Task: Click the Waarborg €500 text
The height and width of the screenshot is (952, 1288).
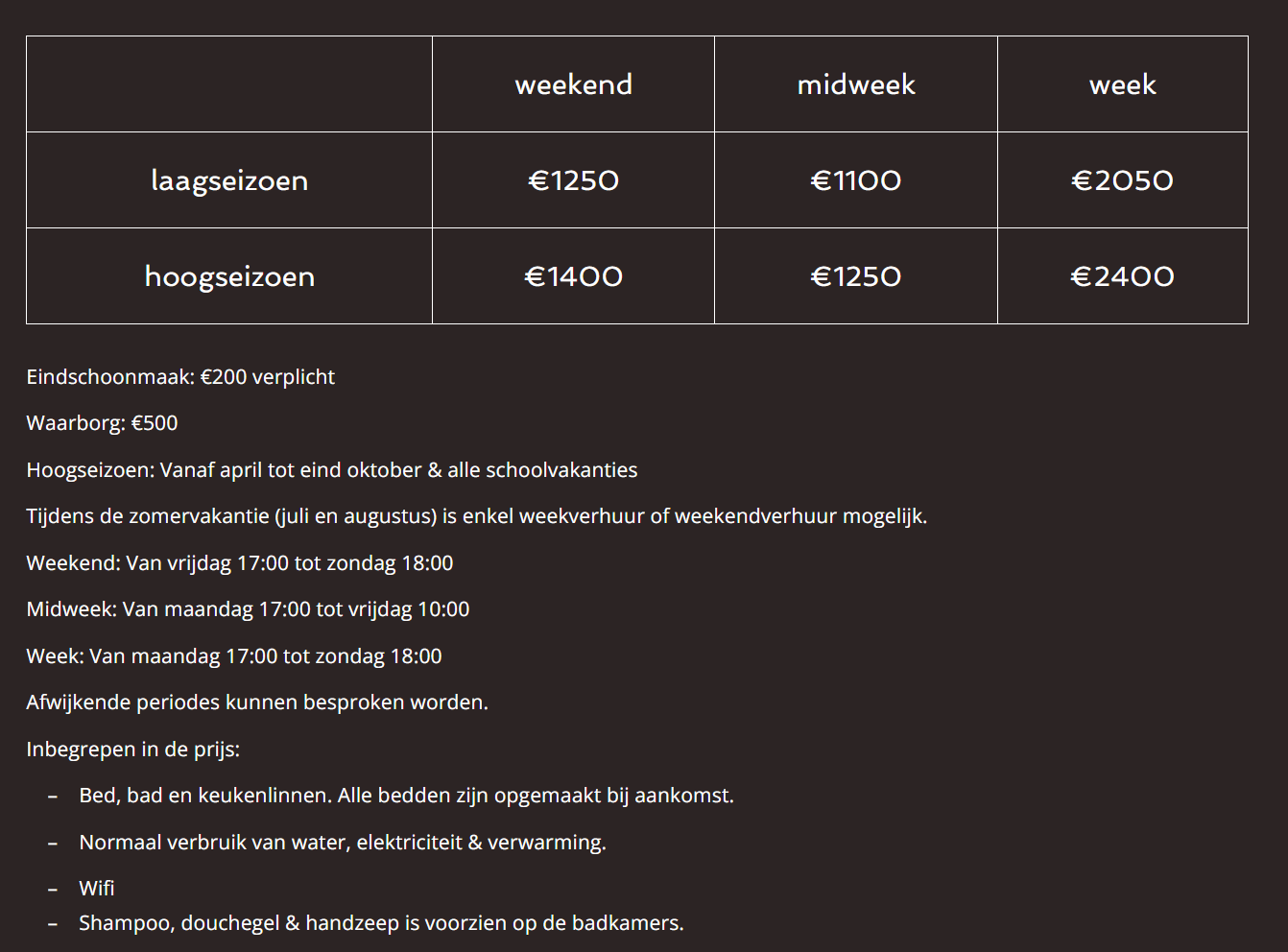Action: [102, 423]
